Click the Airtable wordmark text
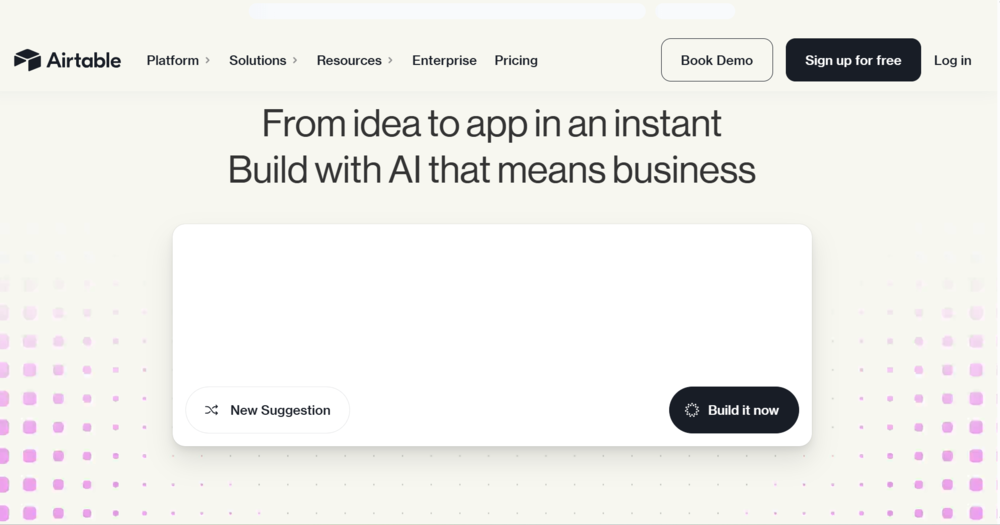 point(84,60)
